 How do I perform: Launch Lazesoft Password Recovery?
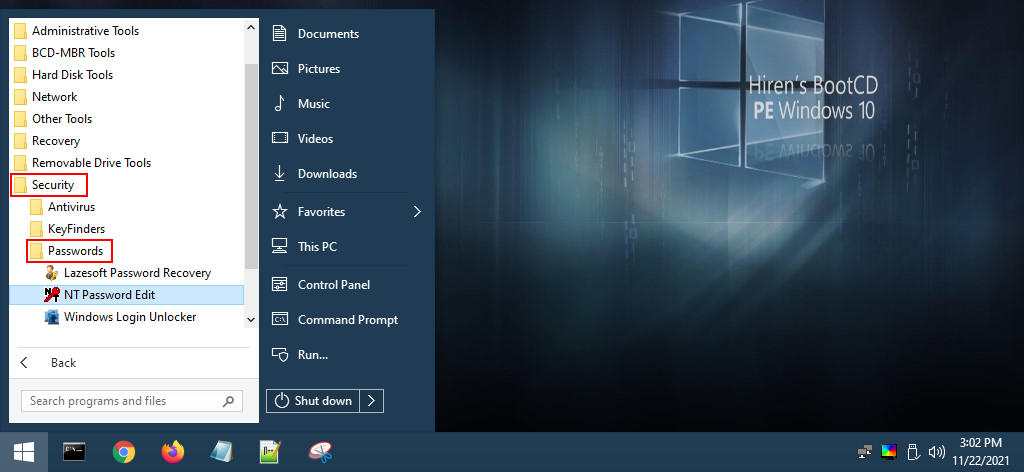pos(127,273)
